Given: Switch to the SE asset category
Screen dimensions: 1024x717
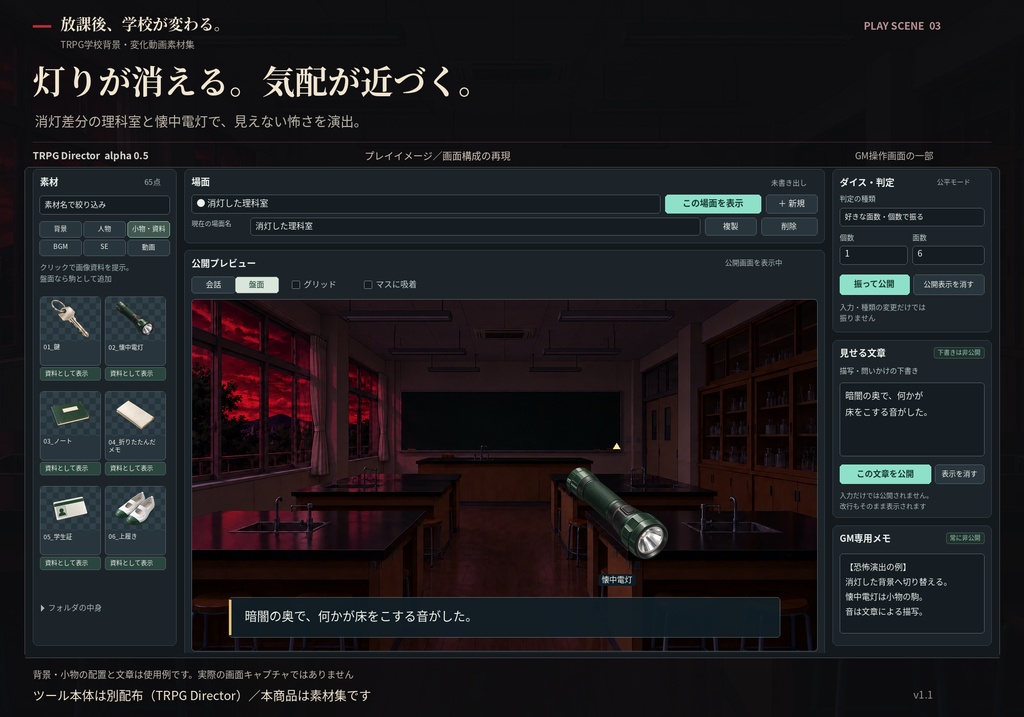Looking at the screenshot, I should 104,247.
